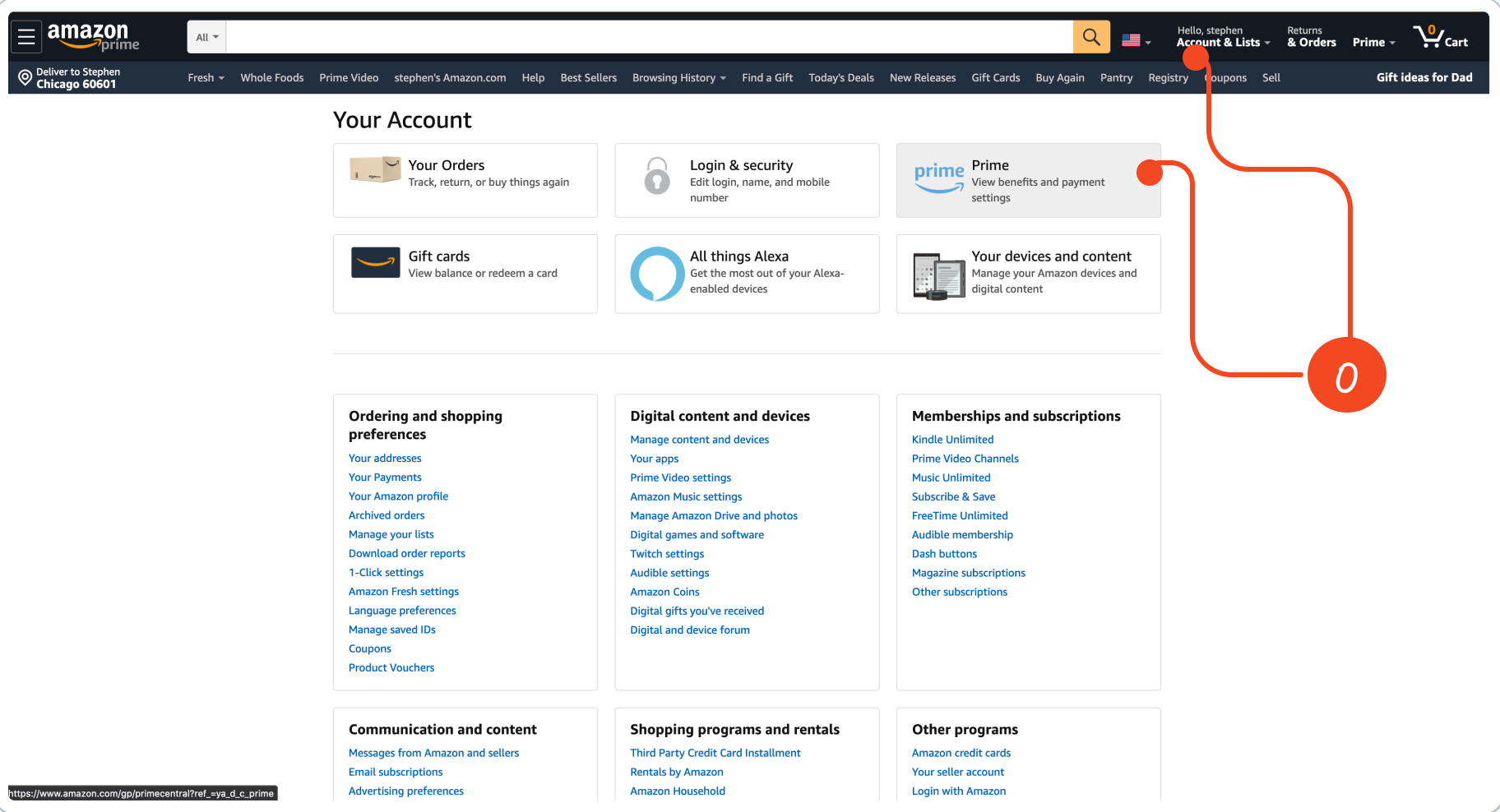This screenshot has width=1500, height=812.
Task: Open Buy Again navigation item
Action: click(1060, 78)
